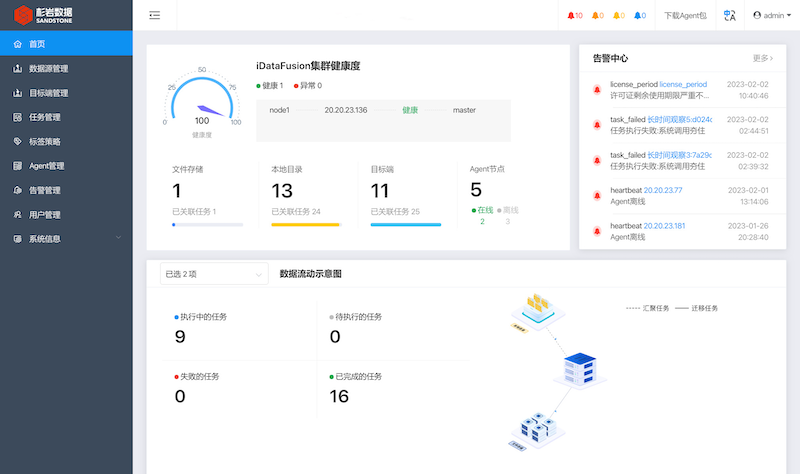This screenshot has width=800, height=474.
Task: Open 任务管理 menu item
Action: coord(66,117)
